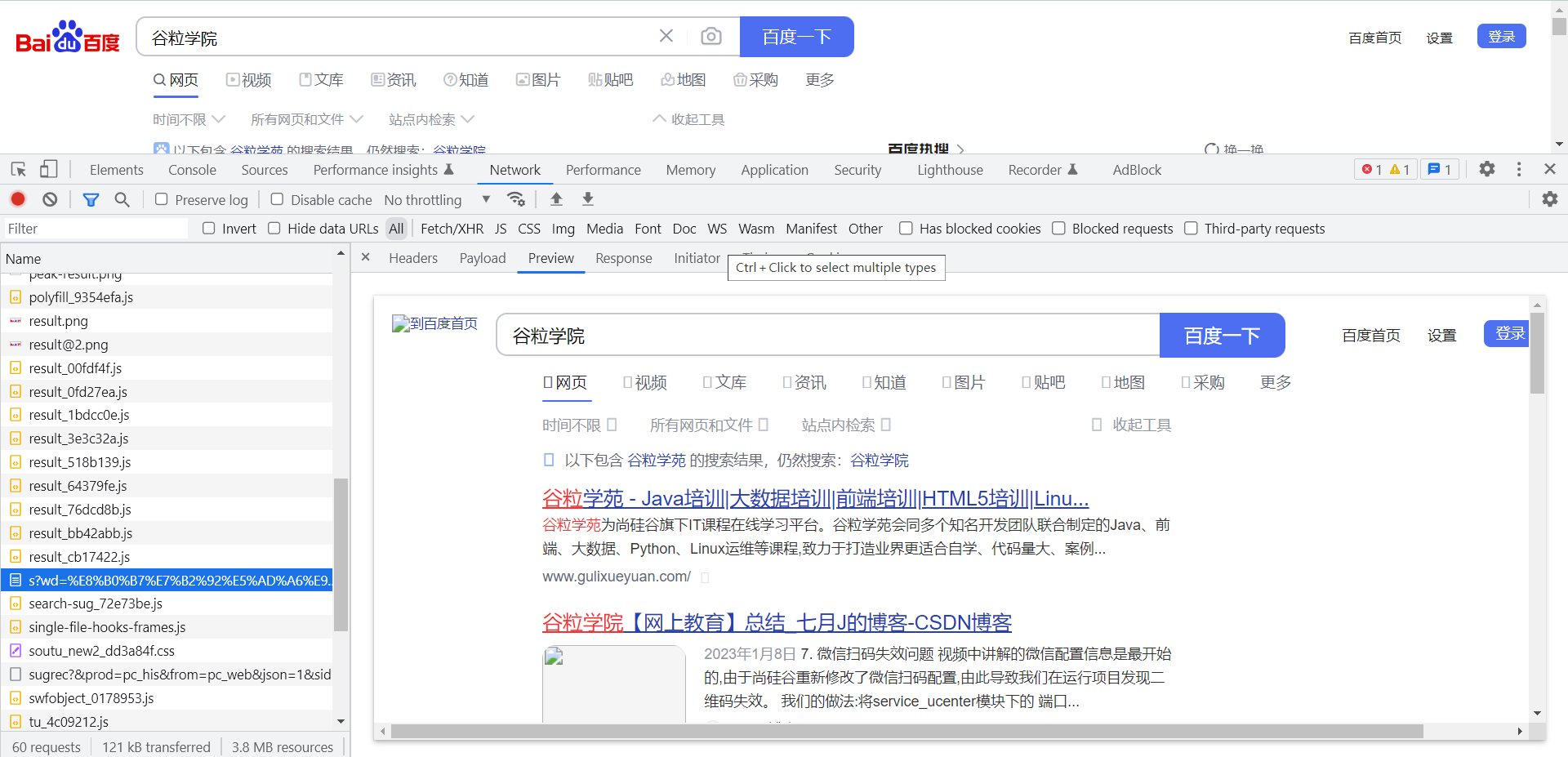This screenshot has width=1568, height=757.
Task: Open the 视频 search category
Action: (x=249, y=80)
